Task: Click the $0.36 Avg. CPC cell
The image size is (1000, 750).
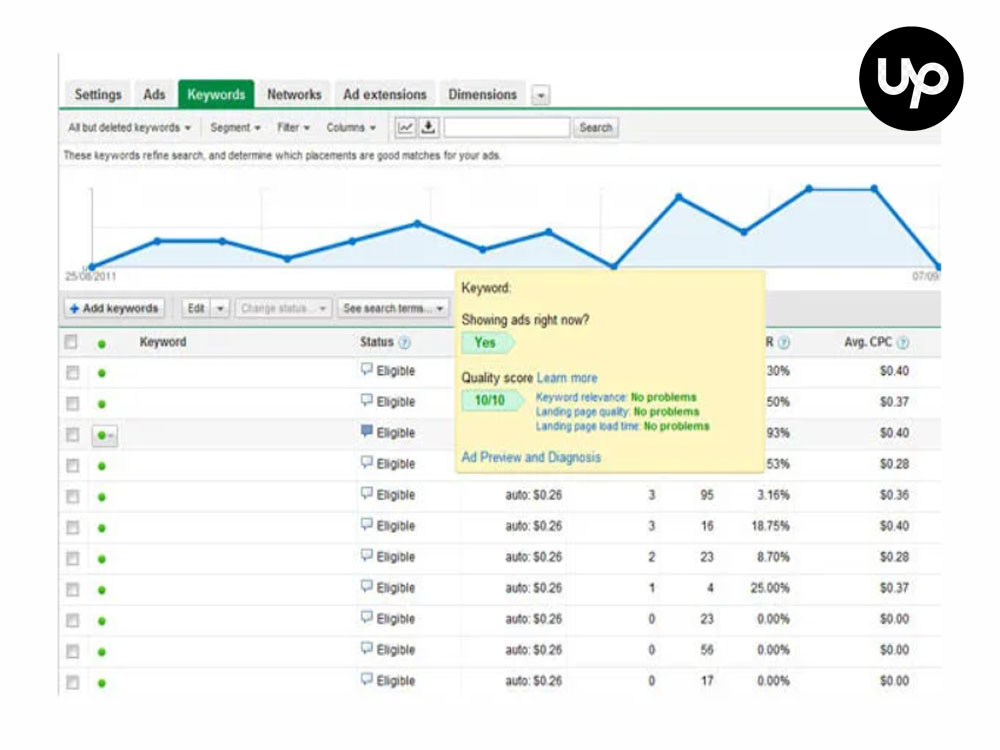Action: 894,495
